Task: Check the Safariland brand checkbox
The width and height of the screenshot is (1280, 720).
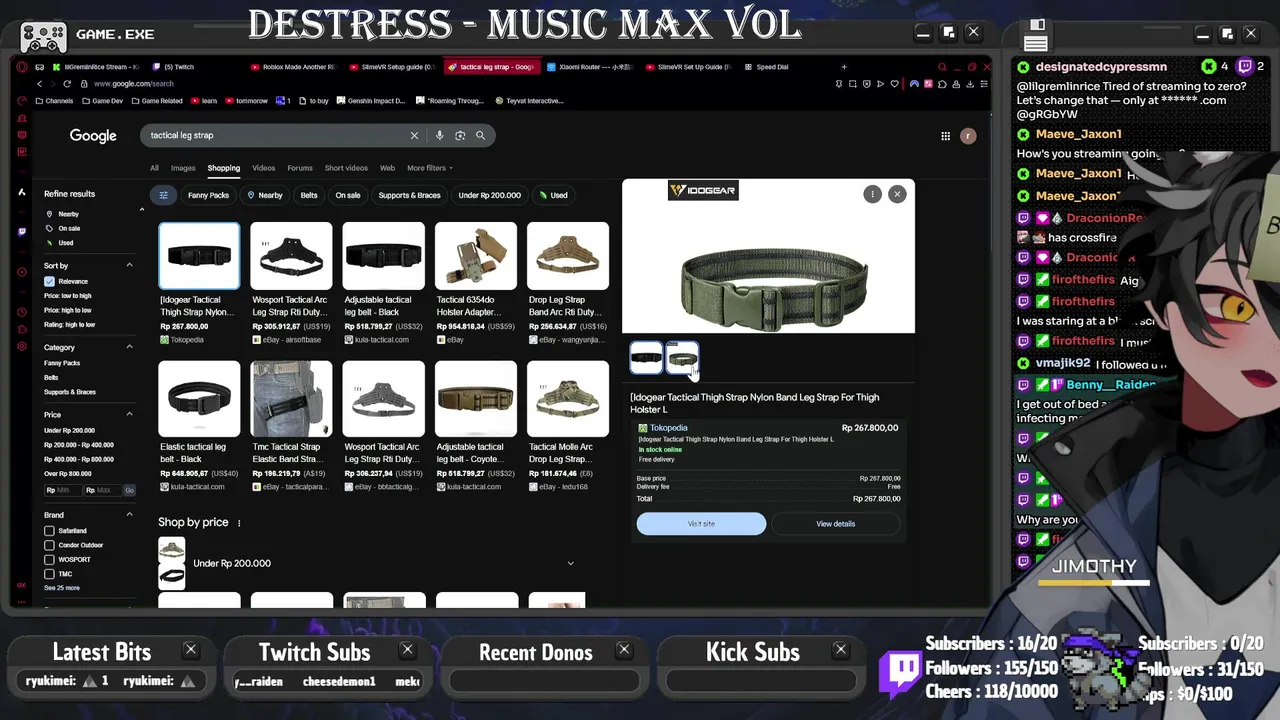Action: click(49, 531)
